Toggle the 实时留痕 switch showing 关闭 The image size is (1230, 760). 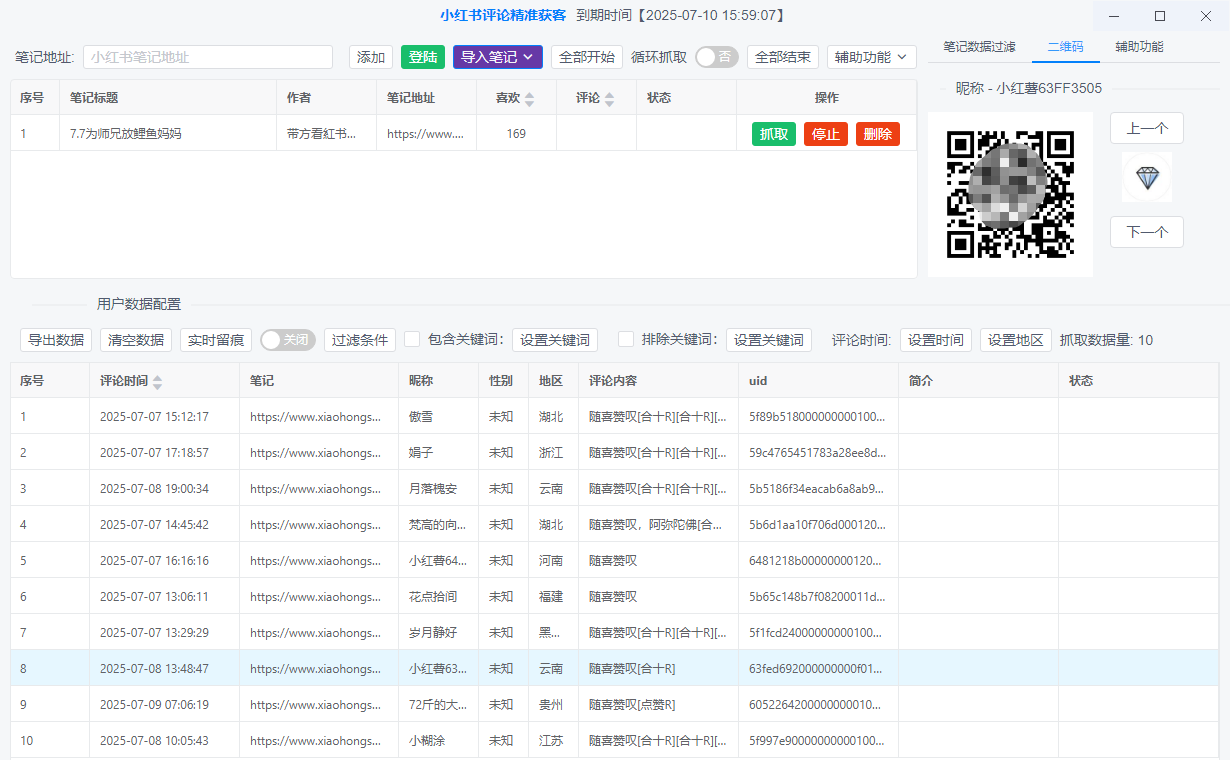coord(288,340)
